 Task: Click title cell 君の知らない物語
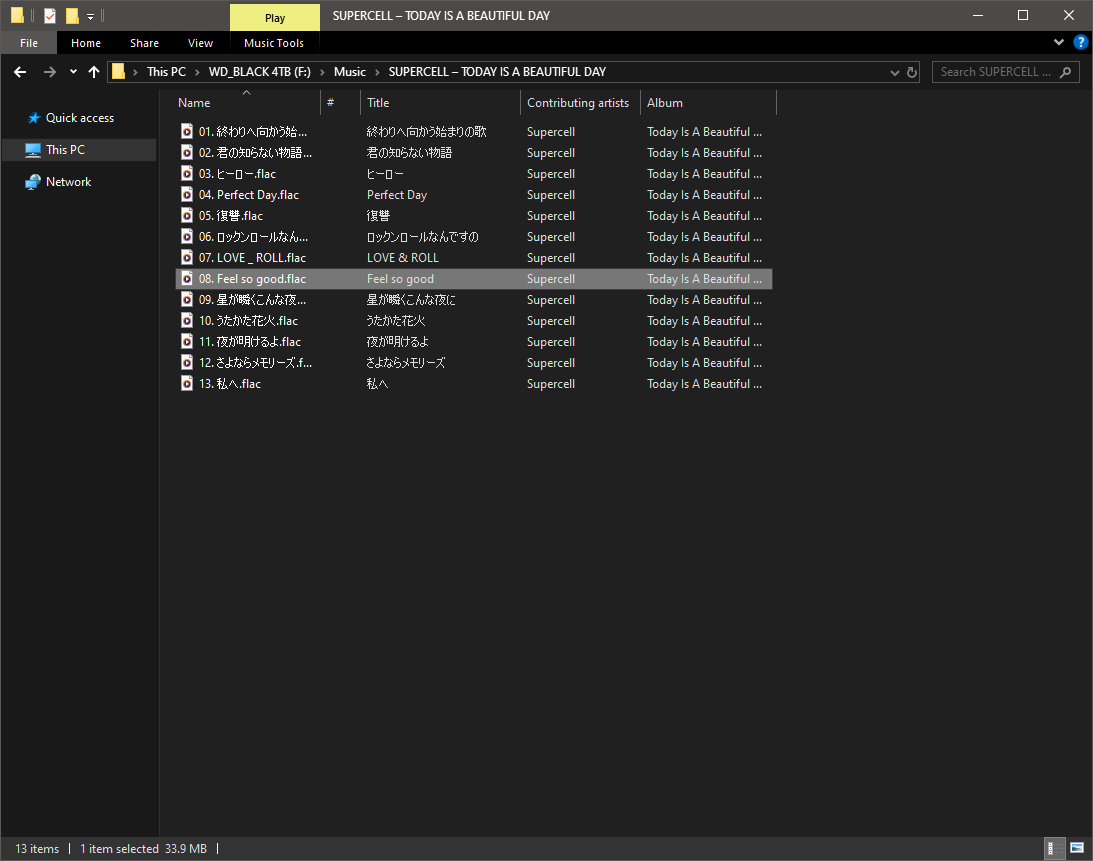tap(409, 153)
